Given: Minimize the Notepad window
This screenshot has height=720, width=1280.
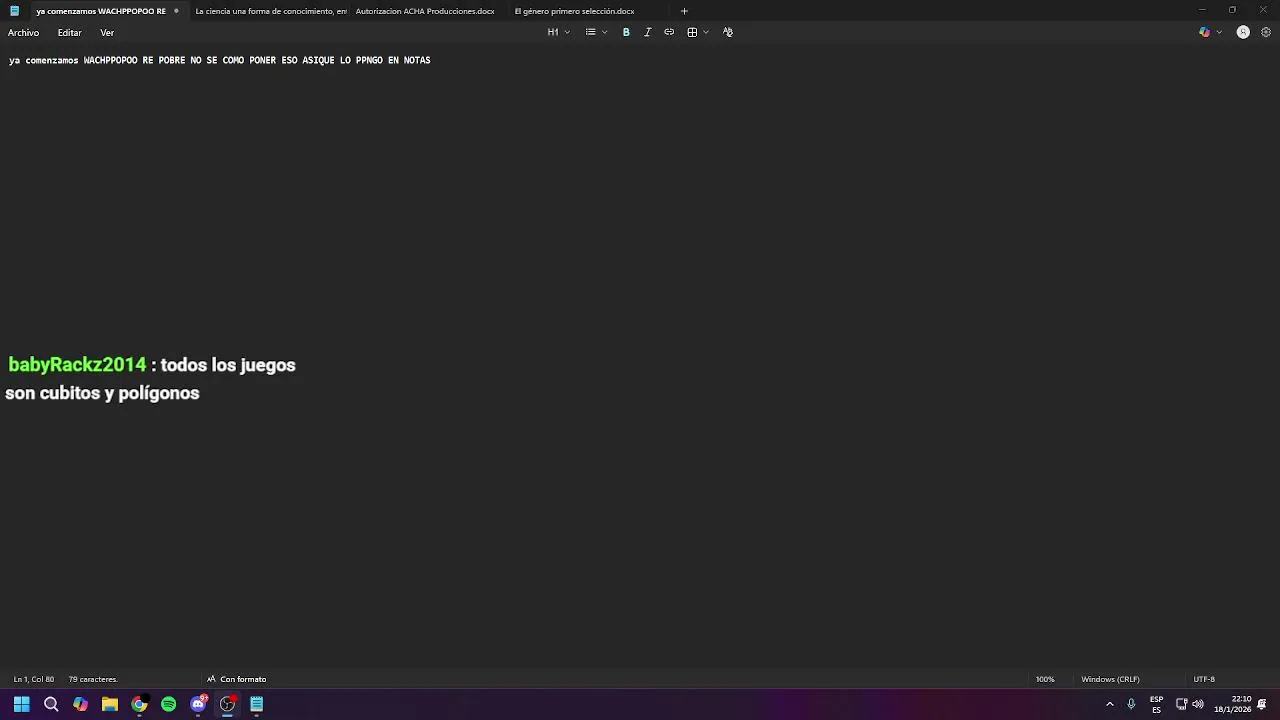Looking at the screenshot, I should (x=1202, y=10).
